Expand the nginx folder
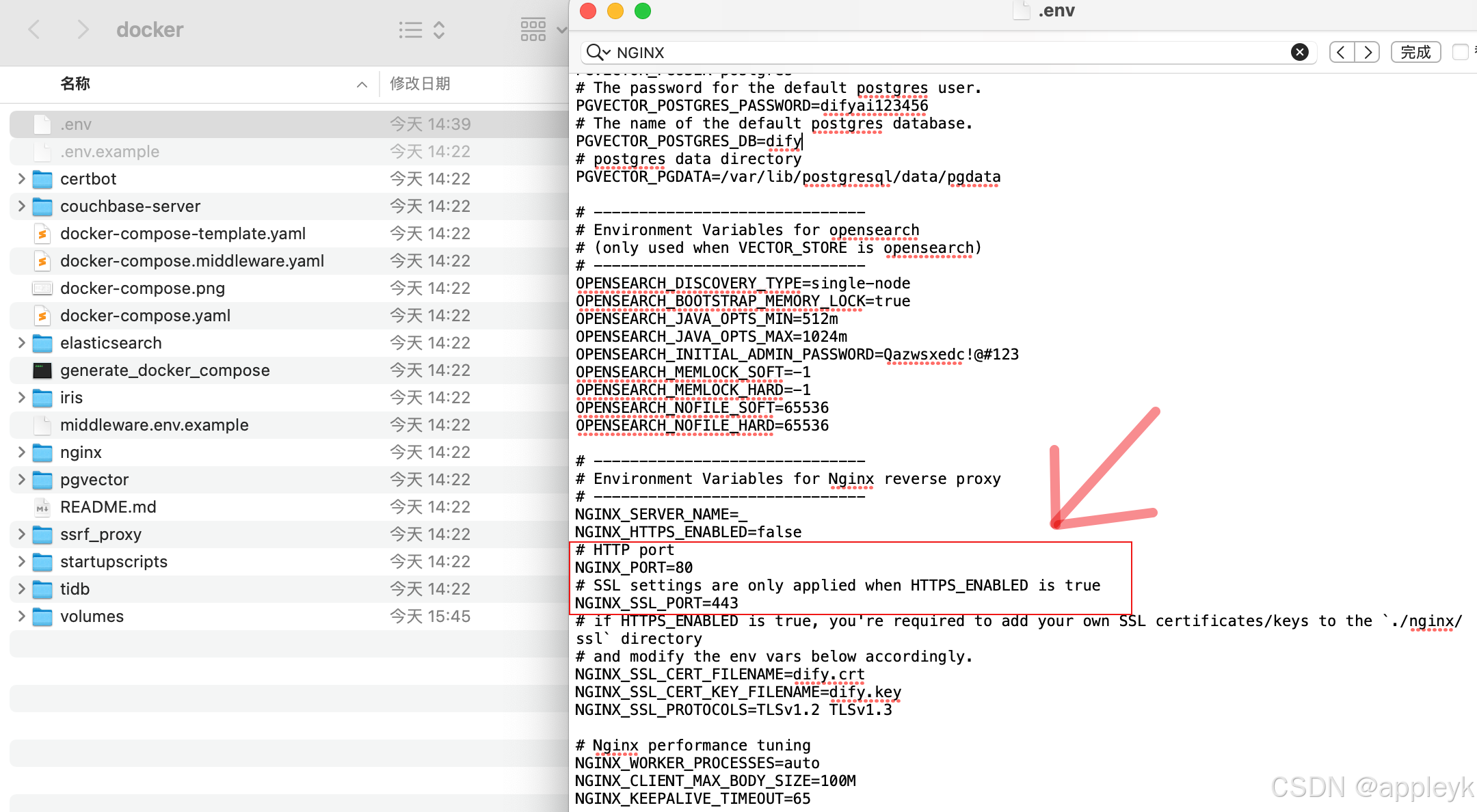This screenshot has height=812, width=1477. click(21, 452)
